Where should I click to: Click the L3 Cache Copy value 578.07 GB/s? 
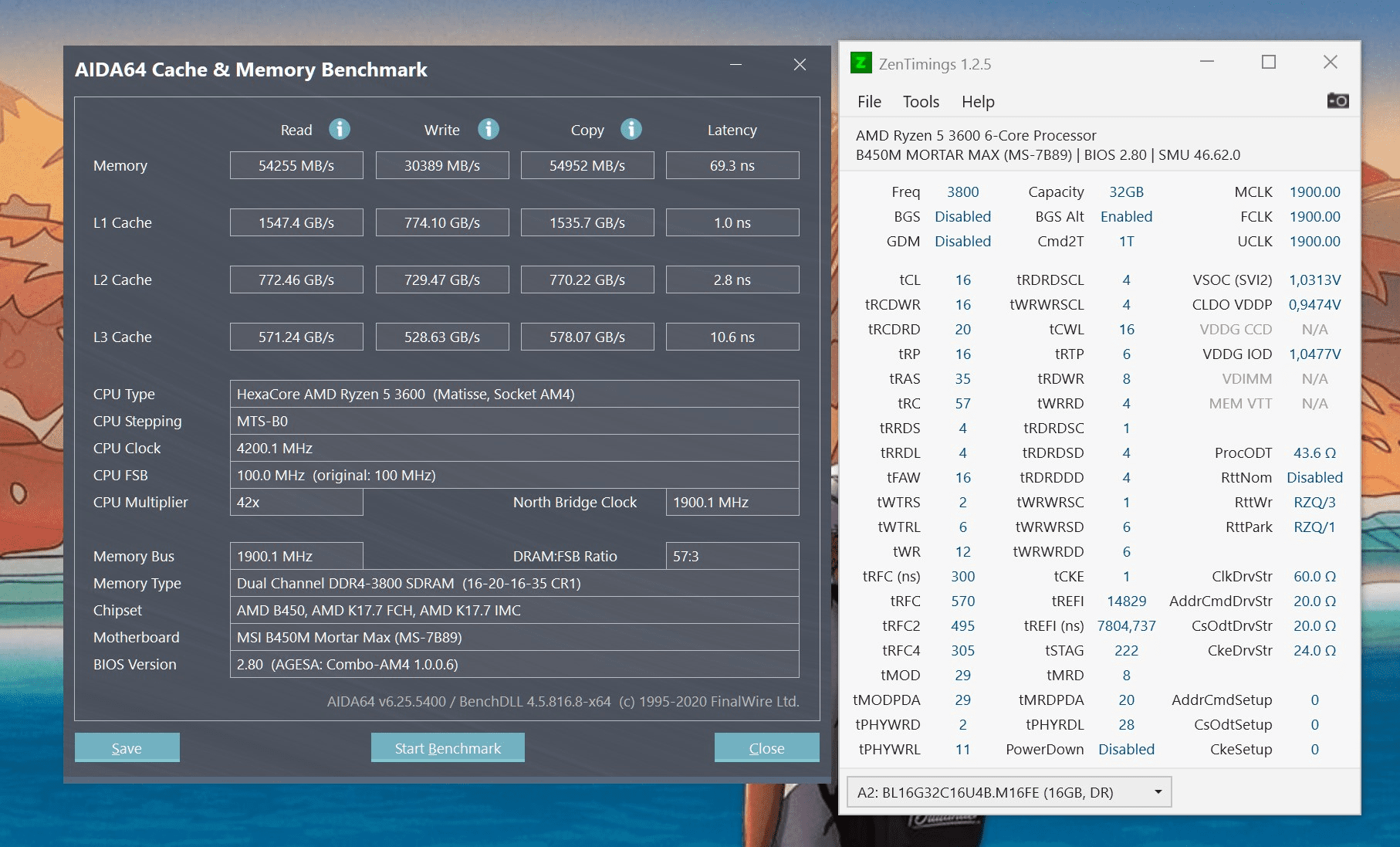[x=587, y=337]
